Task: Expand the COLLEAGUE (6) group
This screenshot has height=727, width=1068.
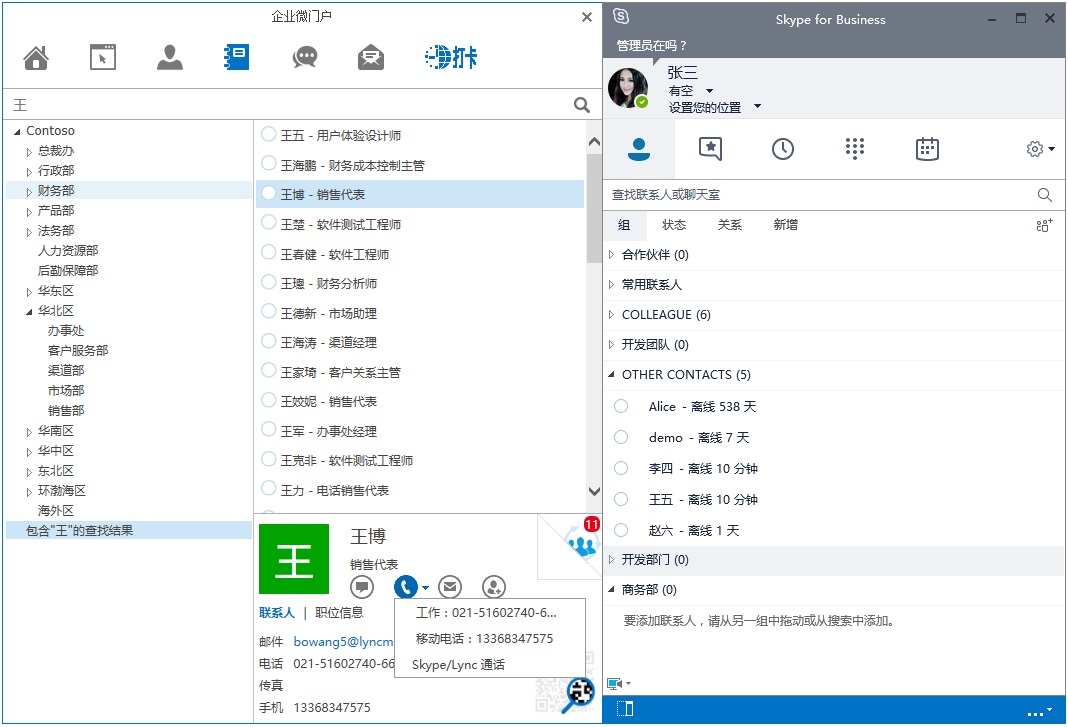Action: (x=612, y=314)
